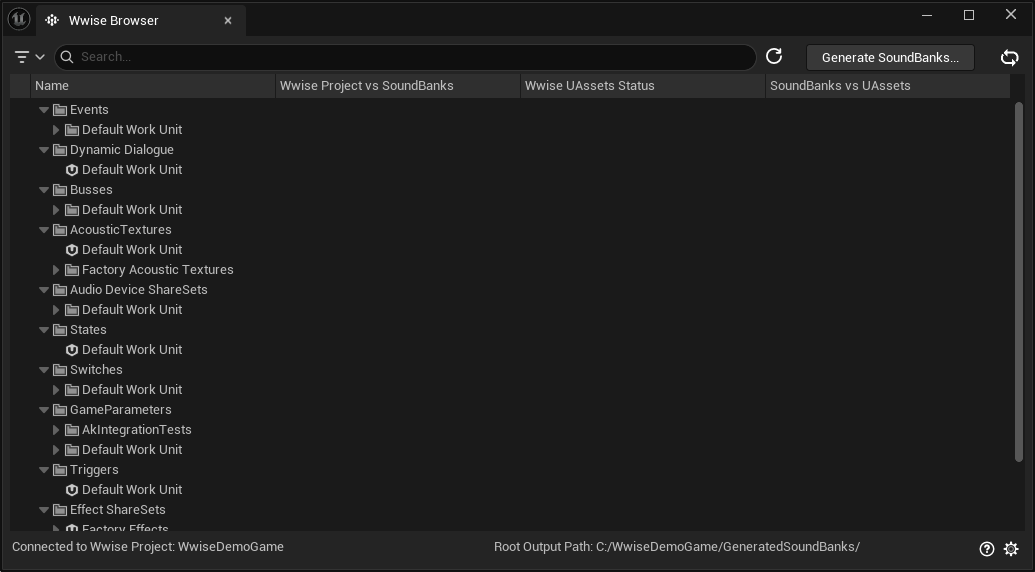Click work unit icon under Dynamic Dialogue
1035x572 pixels.
72,170
